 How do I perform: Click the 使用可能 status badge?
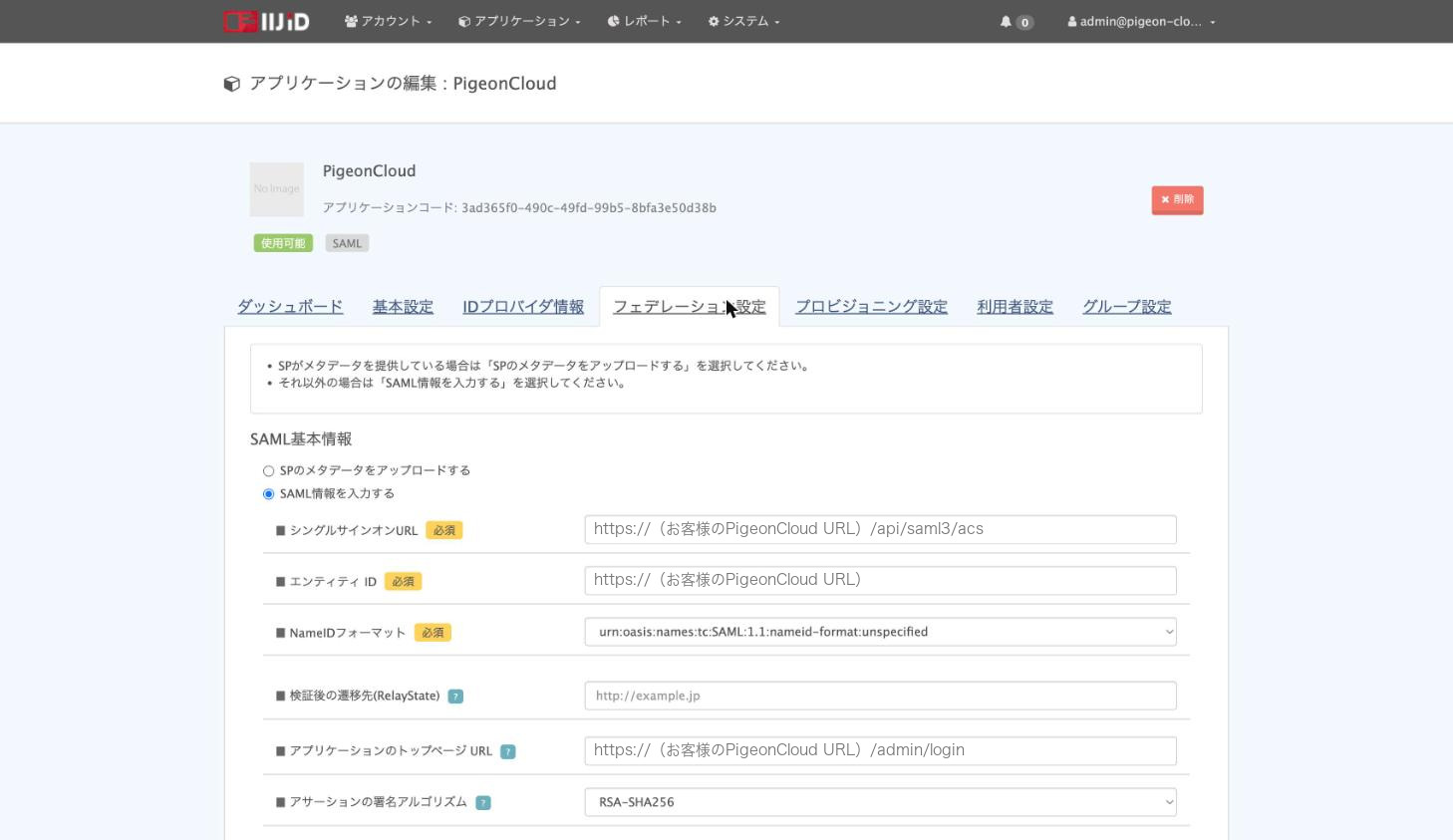[x=283, y=243]
